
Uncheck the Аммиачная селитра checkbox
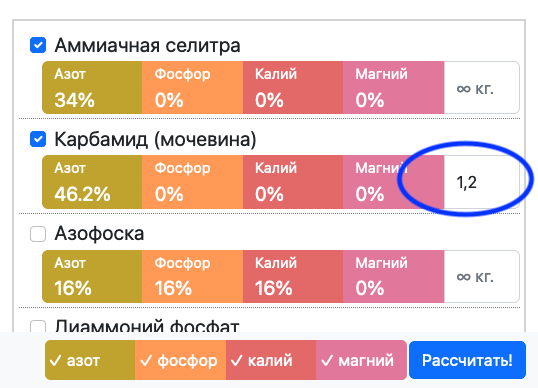coord(38,45)
